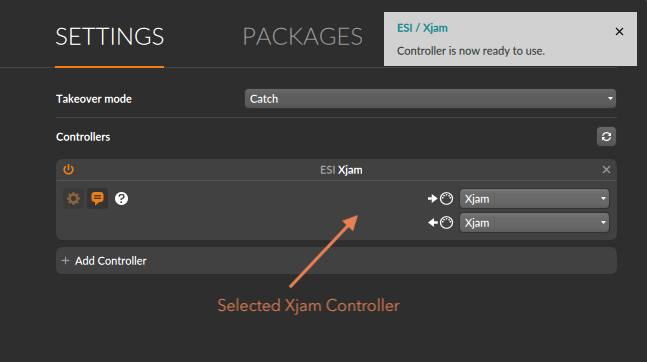Click the orange speech bubble notification icon
The image size is (647, 362).
click(97, 199)
